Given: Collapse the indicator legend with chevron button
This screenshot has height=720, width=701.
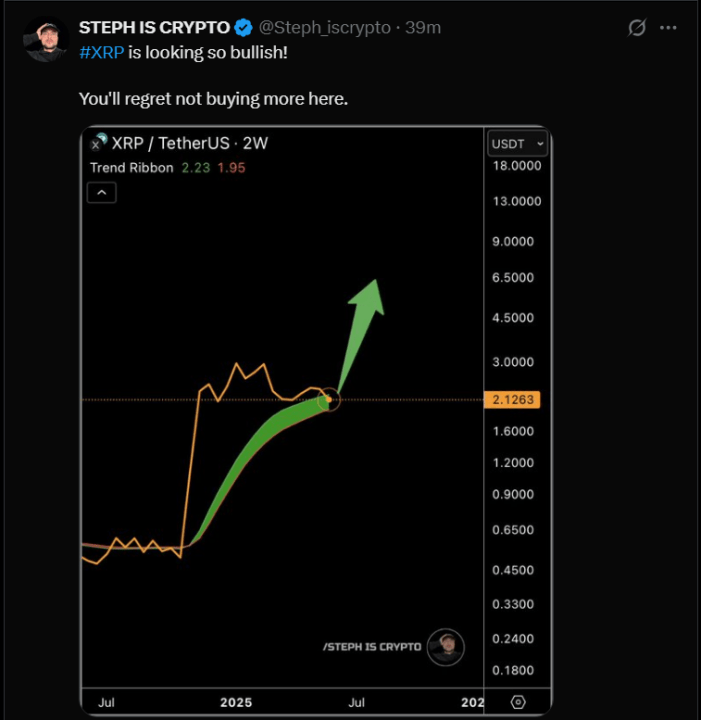Looking at the screenshot, I should coord(102,192).
